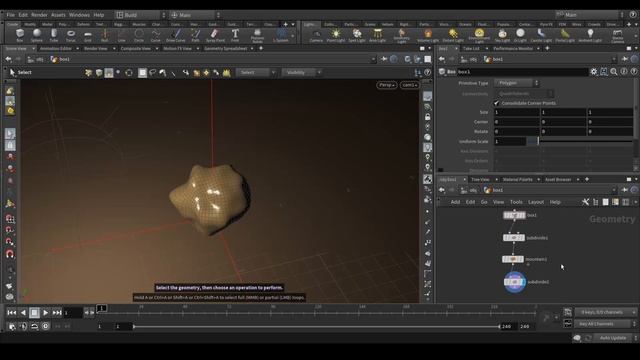Select the Snap magnet tool in left toolbar
The image size is (640, 360).
pos(10,254)
